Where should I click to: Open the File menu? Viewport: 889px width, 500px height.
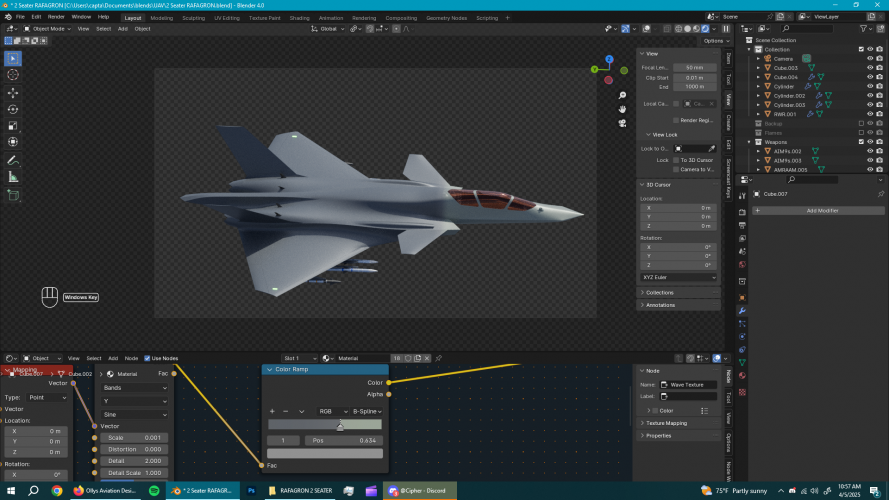(20, 17)
